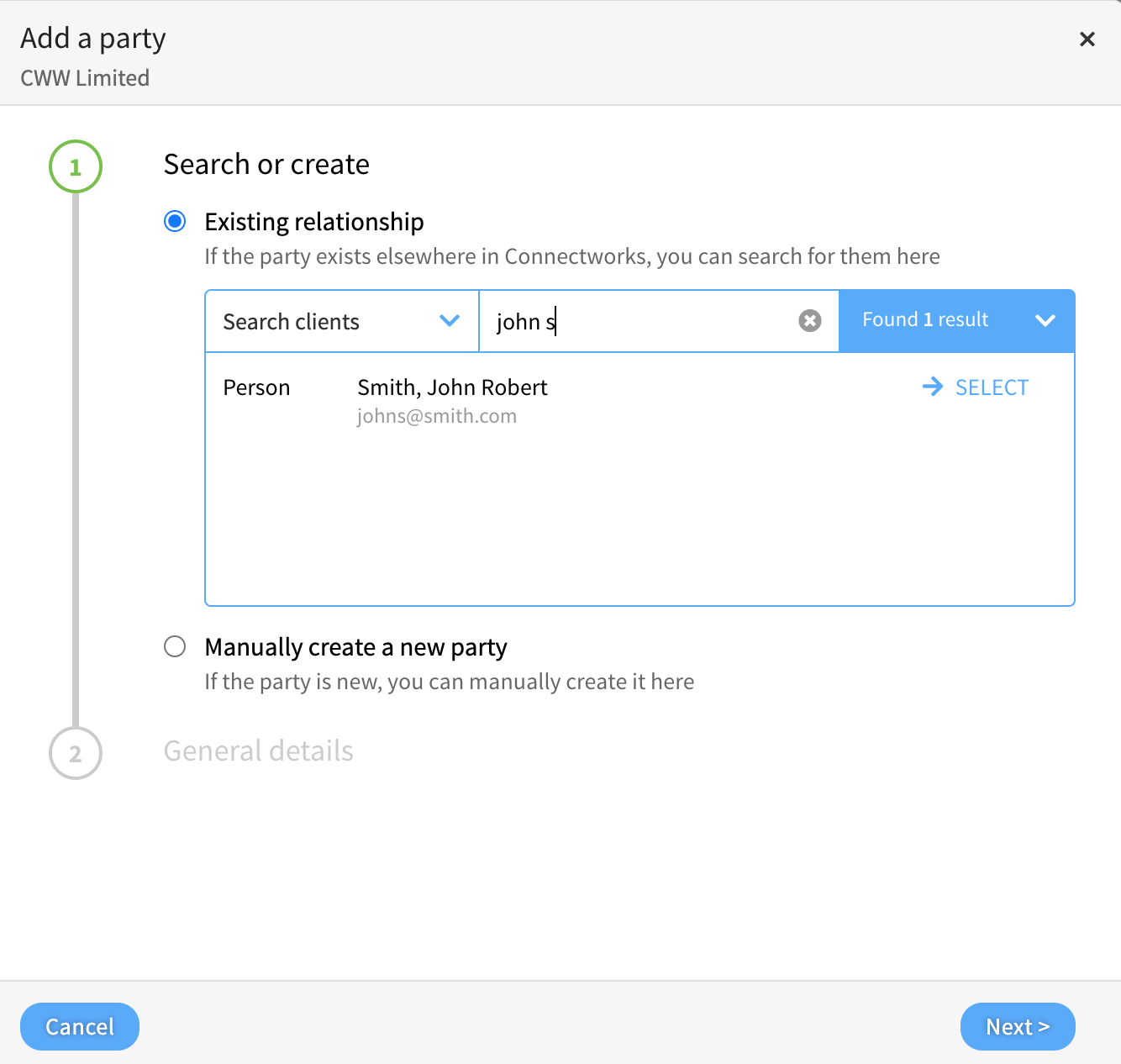Clear the search text with the X icon

(x=809, y=320)
